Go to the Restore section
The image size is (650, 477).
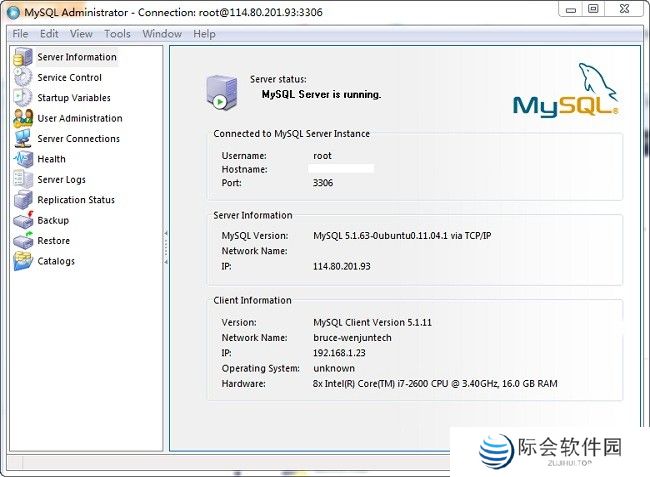[x=53, y=241]
